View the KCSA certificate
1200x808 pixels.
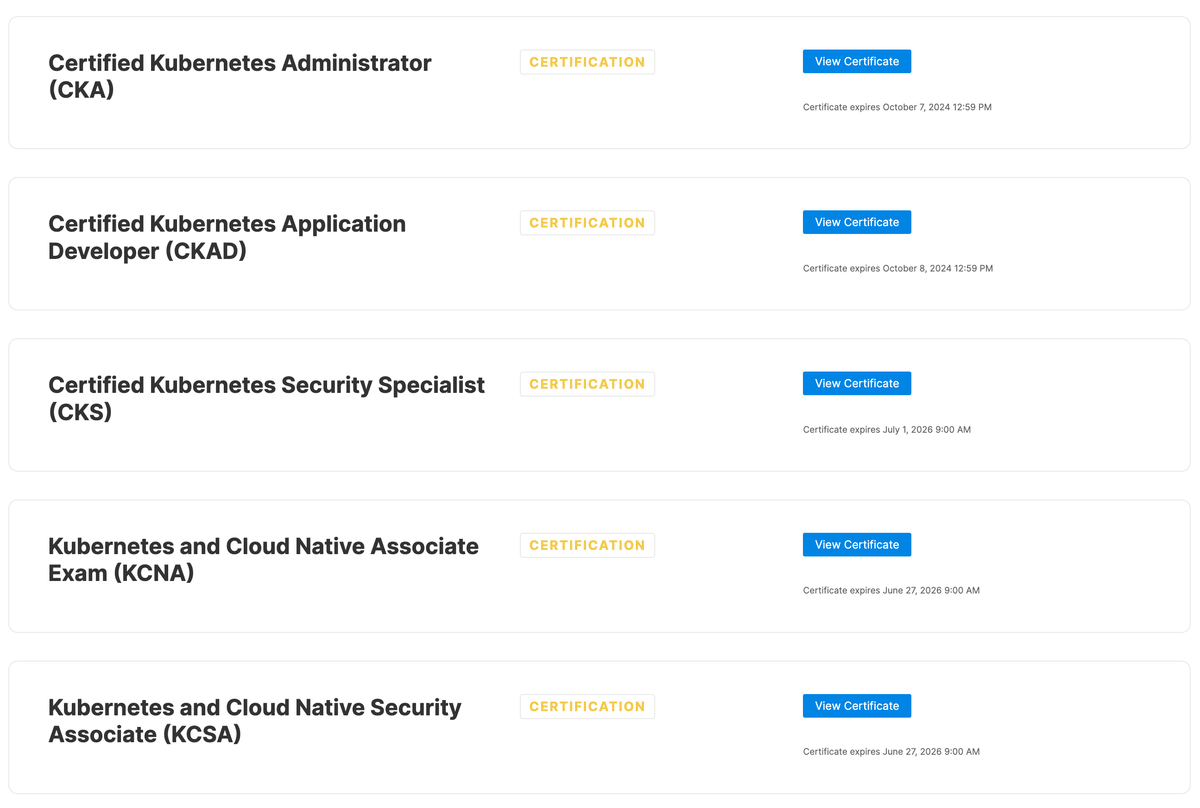(857, 705)
